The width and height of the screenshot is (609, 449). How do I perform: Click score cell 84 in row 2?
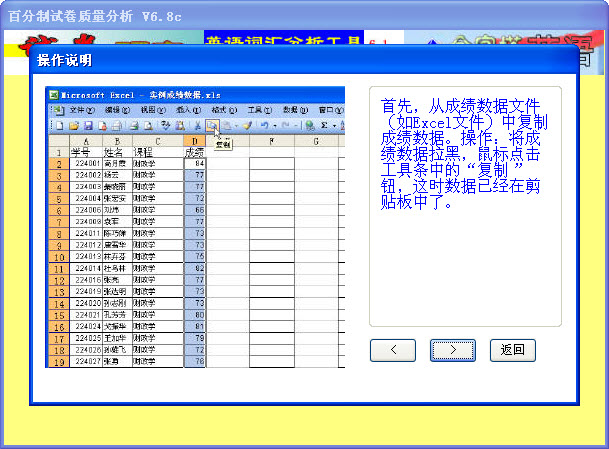point(195,164)
